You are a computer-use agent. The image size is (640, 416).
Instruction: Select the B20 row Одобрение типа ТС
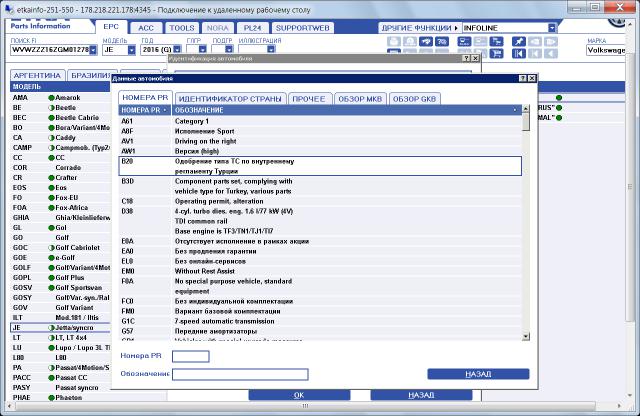coord(320,166)
